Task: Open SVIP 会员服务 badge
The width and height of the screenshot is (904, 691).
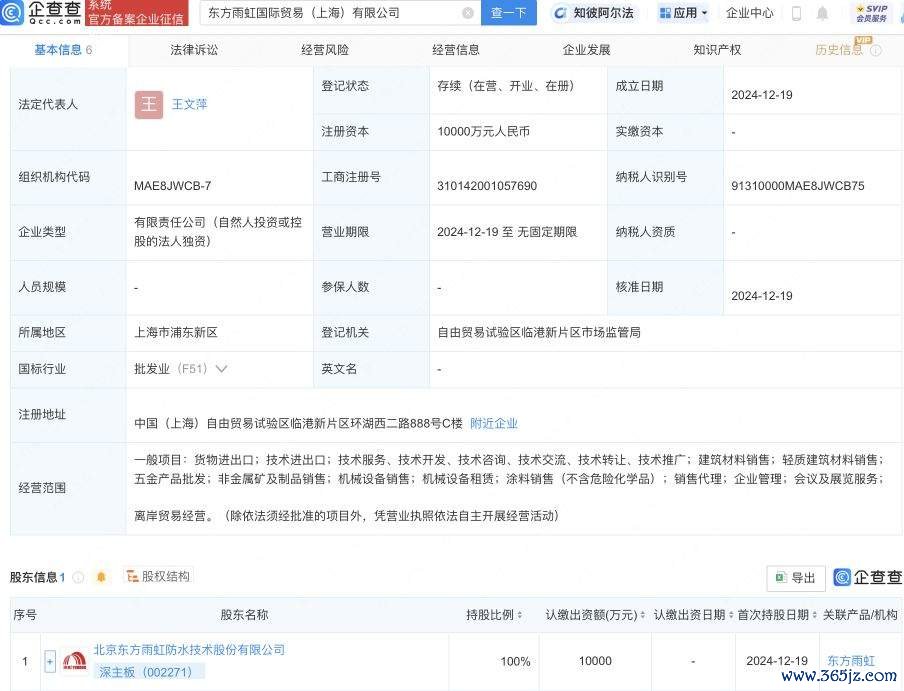Action: (x=871, y=13)
